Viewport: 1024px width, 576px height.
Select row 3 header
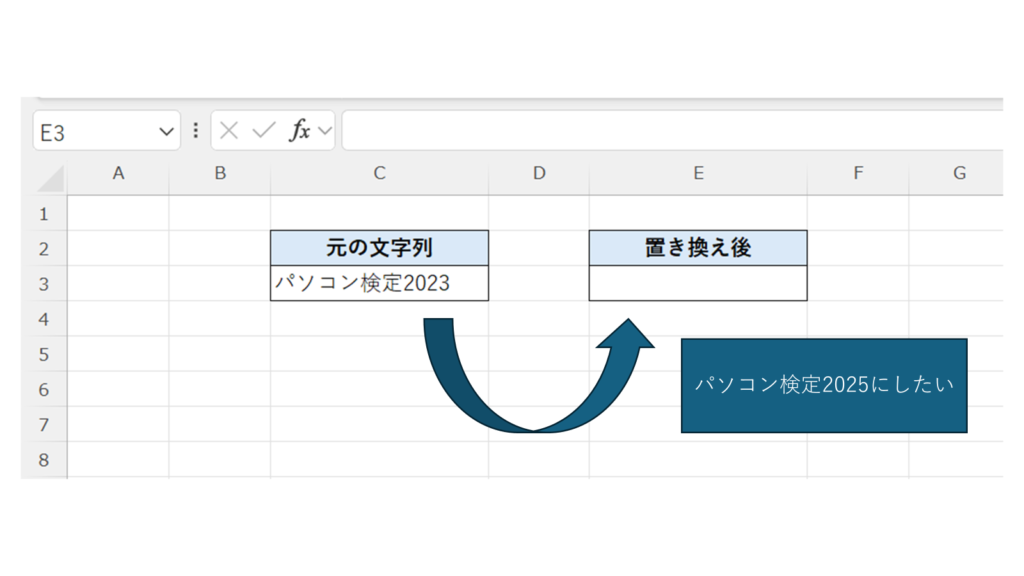(43, 284)
